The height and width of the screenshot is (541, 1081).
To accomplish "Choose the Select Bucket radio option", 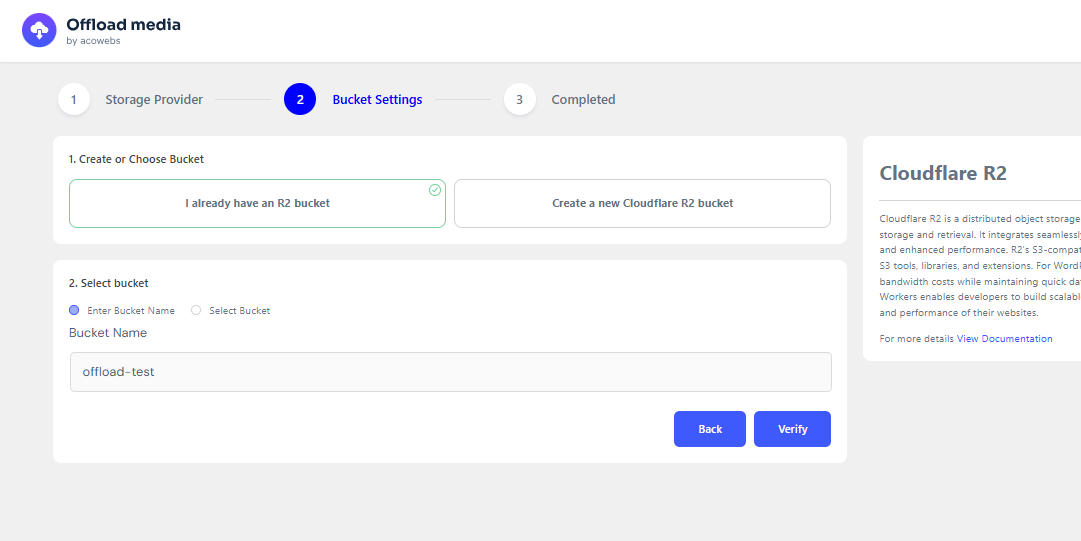I will [196, 311].
